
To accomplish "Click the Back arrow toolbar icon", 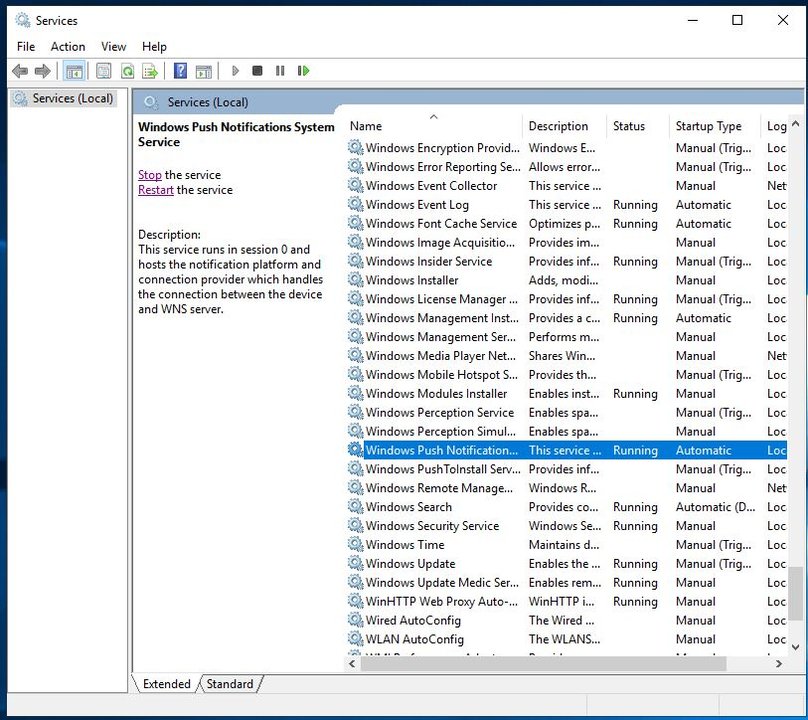I will click(x=20, y=71).
